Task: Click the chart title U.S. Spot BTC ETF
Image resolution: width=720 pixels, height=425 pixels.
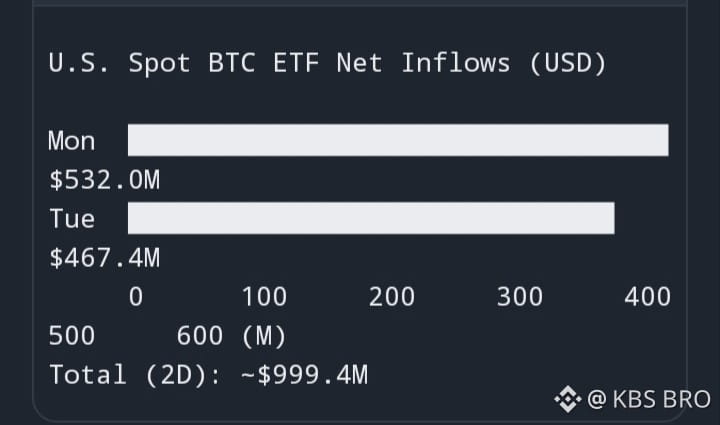Action: click(x=184, y=63)
